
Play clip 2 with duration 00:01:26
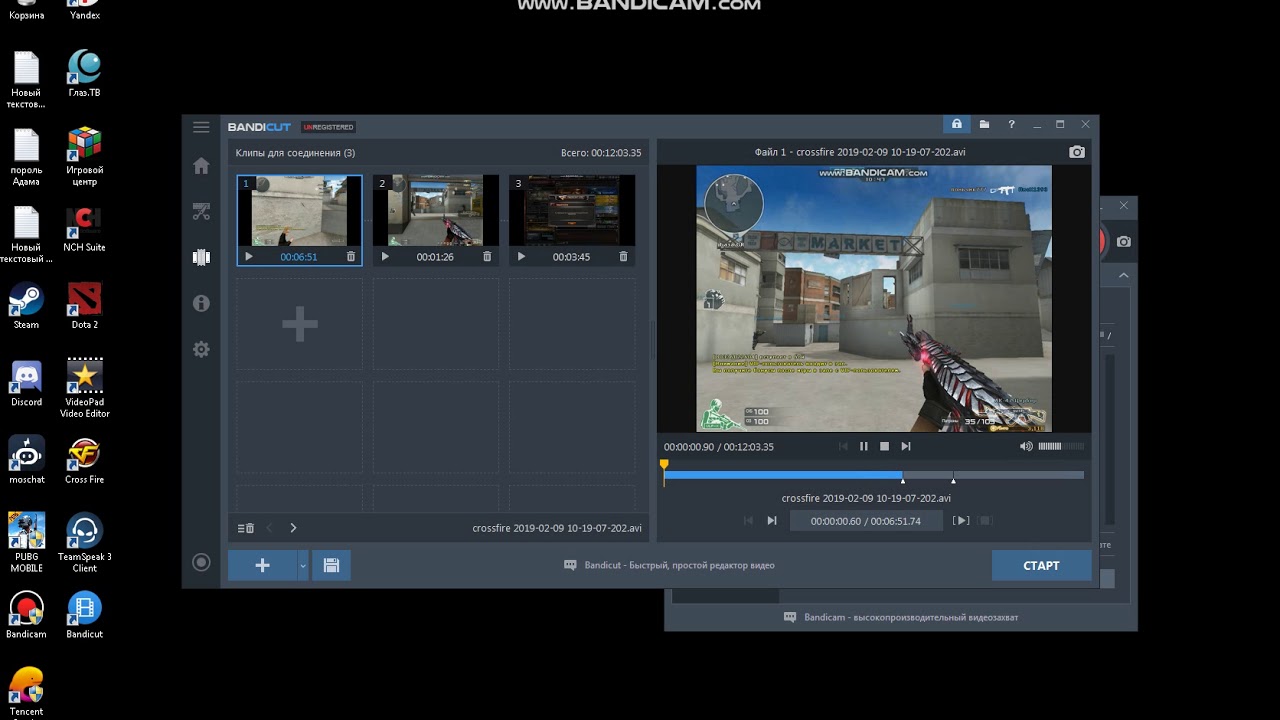click(x=385, y=257)
